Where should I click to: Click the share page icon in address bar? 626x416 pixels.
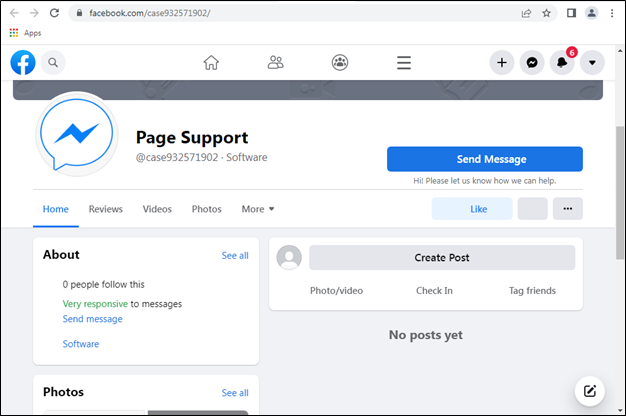point(526,13)
